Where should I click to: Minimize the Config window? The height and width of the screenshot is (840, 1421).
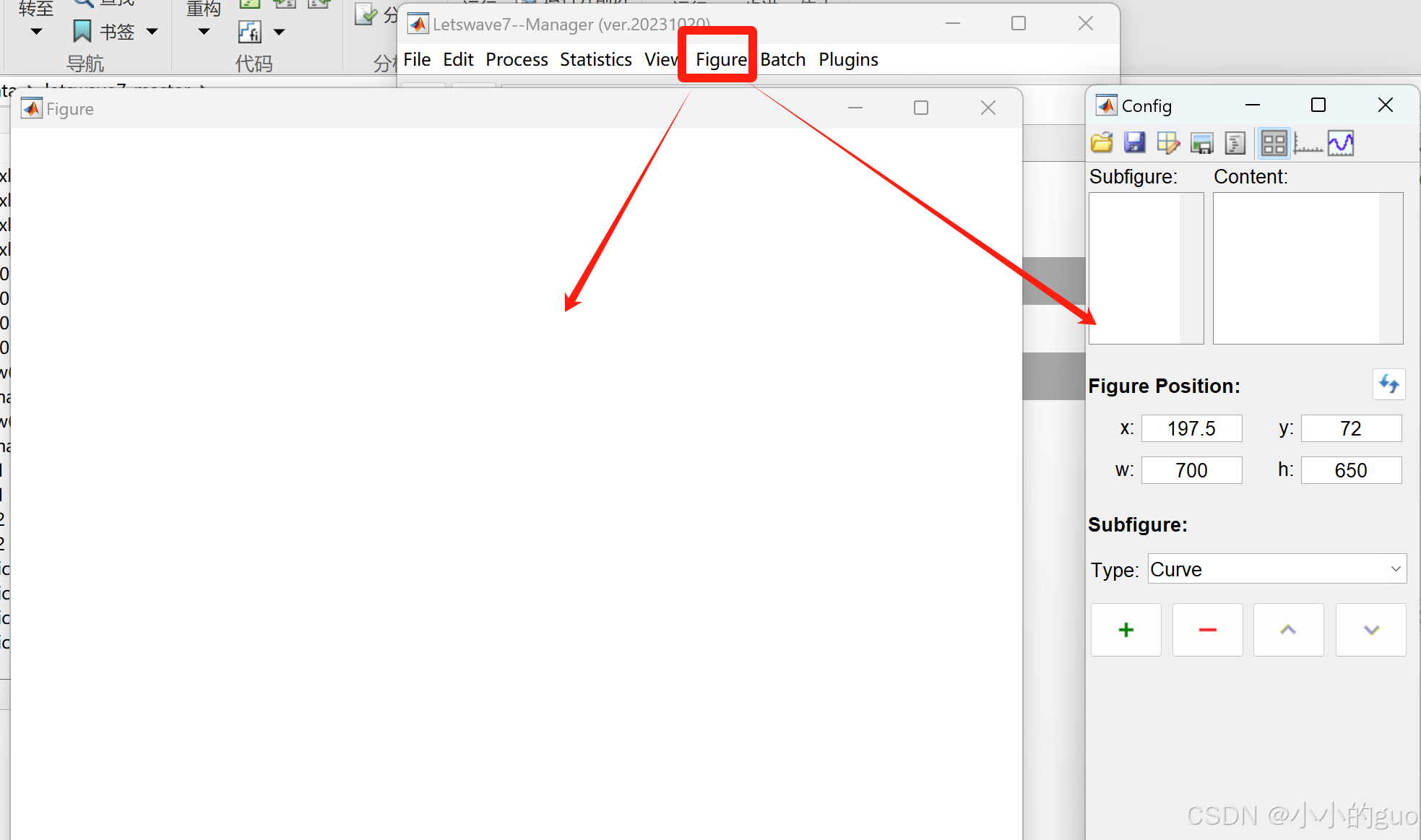pyautogui.click(x=1253, y=105)
